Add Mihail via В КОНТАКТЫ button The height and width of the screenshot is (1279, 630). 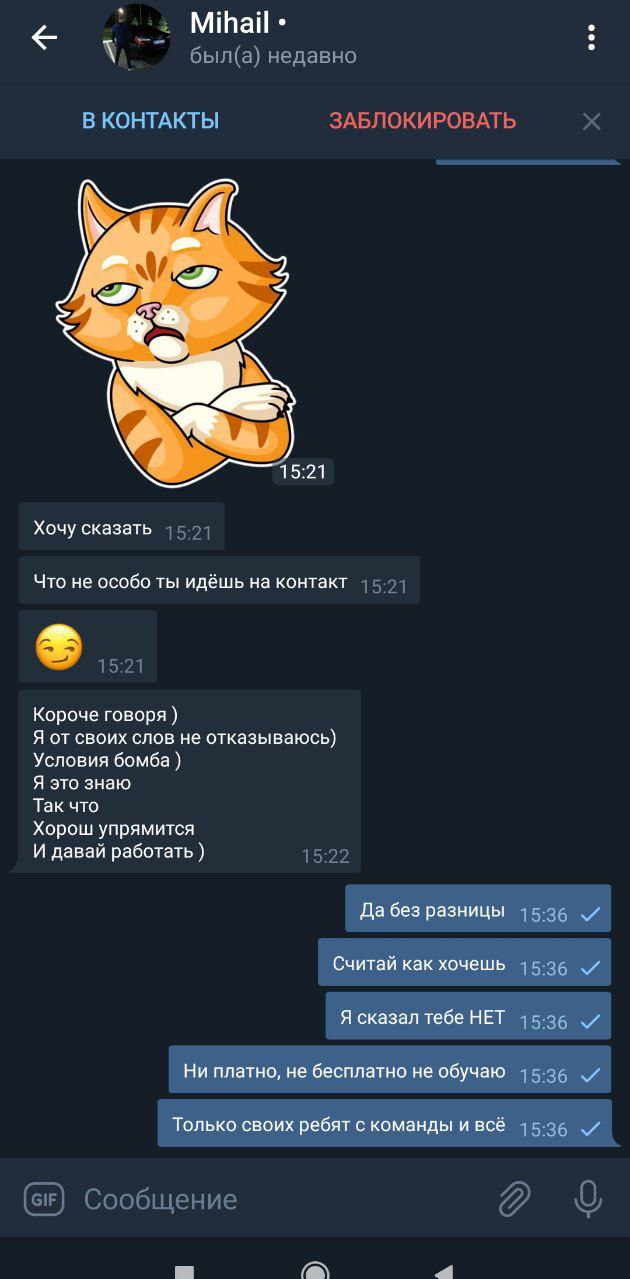pos(150,121)
